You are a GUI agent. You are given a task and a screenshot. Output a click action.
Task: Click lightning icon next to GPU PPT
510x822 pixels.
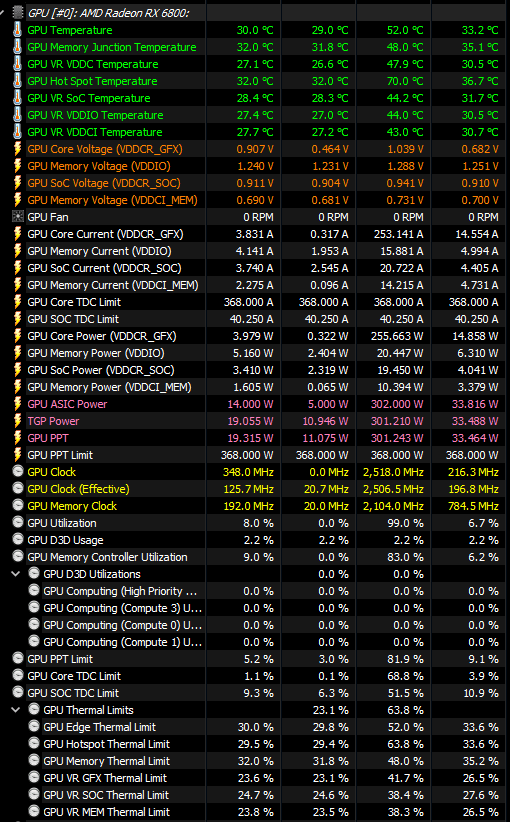click(x=17, y=438)
